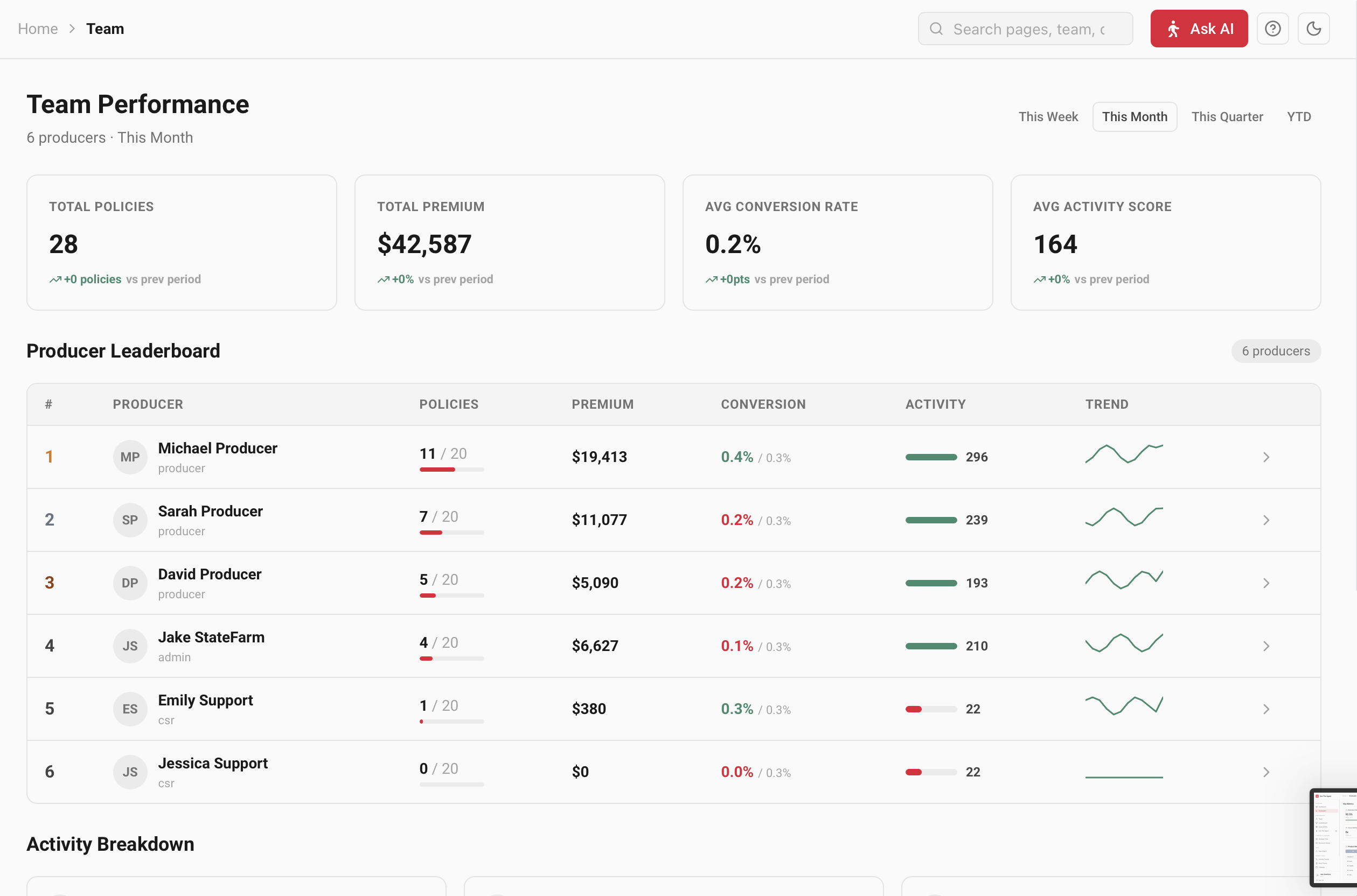Click the DP avatar icon
Viewport: 1357px width, 896px height.
point(130,583)
